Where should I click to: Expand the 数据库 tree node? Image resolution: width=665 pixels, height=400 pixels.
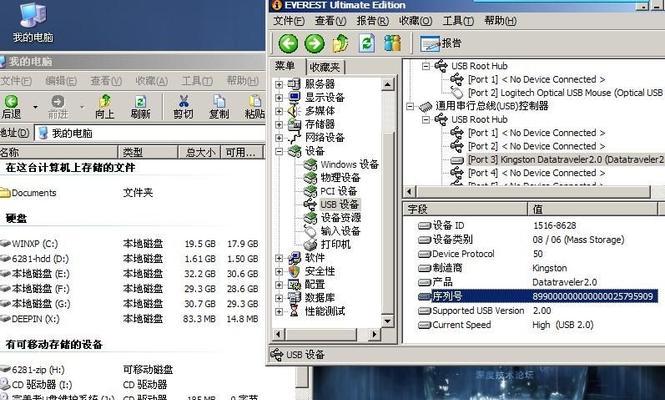279,298
